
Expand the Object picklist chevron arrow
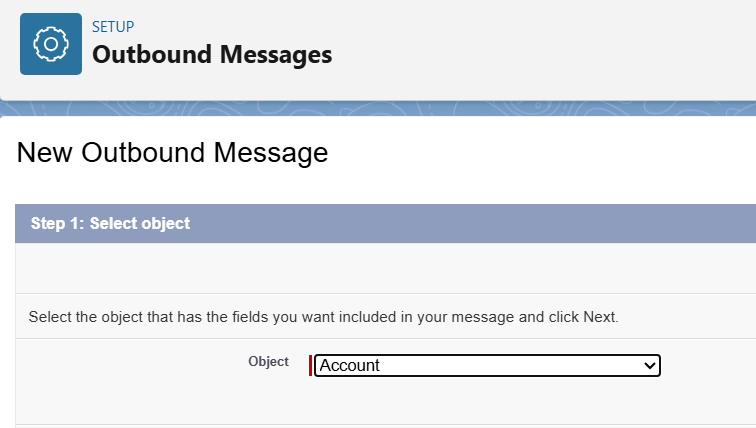coord(650,366)
